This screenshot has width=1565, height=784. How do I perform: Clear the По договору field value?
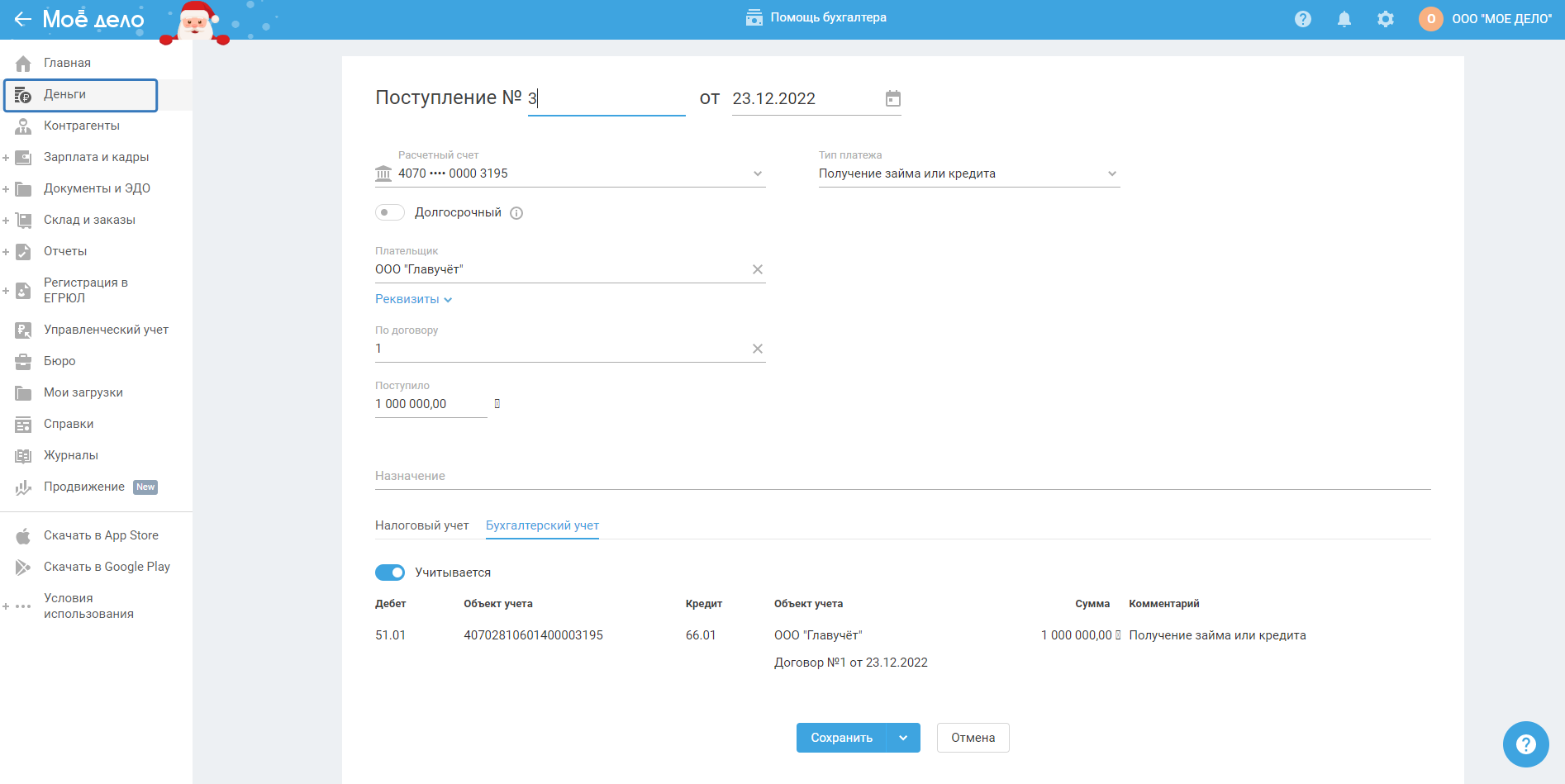(757, 349)
